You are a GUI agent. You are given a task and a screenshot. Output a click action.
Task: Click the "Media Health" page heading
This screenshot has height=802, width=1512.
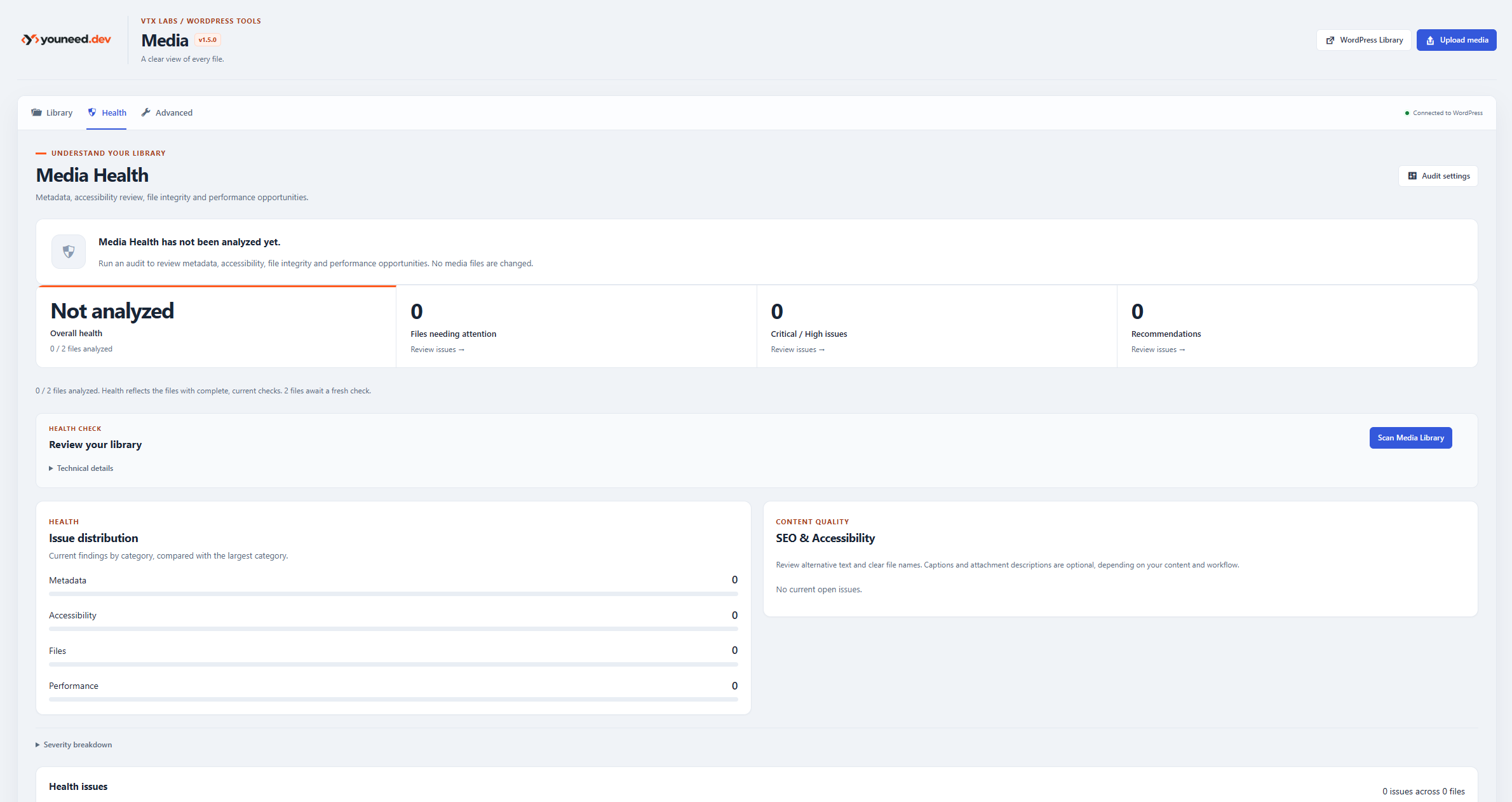(92, 175)
